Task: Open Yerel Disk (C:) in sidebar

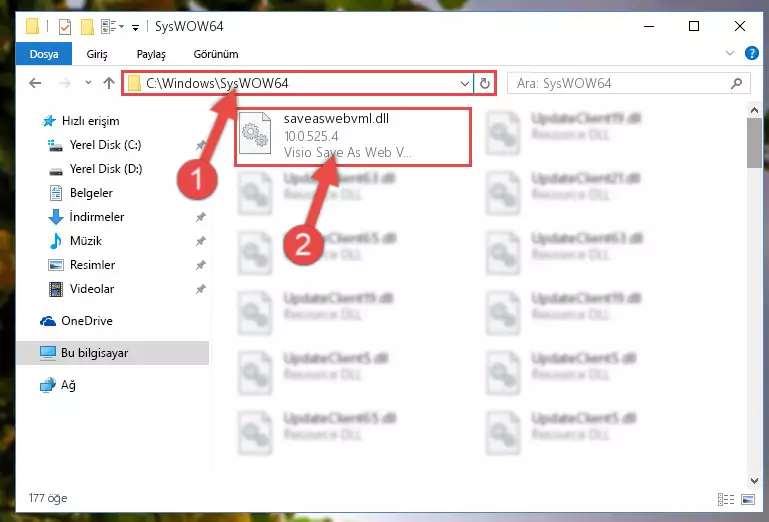Action: tap(105, 145)
